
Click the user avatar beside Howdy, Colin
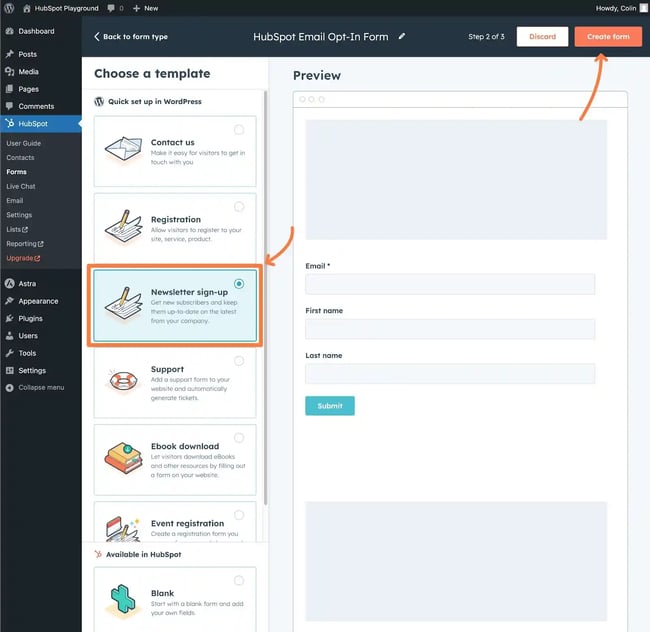(x=643, y=8)
